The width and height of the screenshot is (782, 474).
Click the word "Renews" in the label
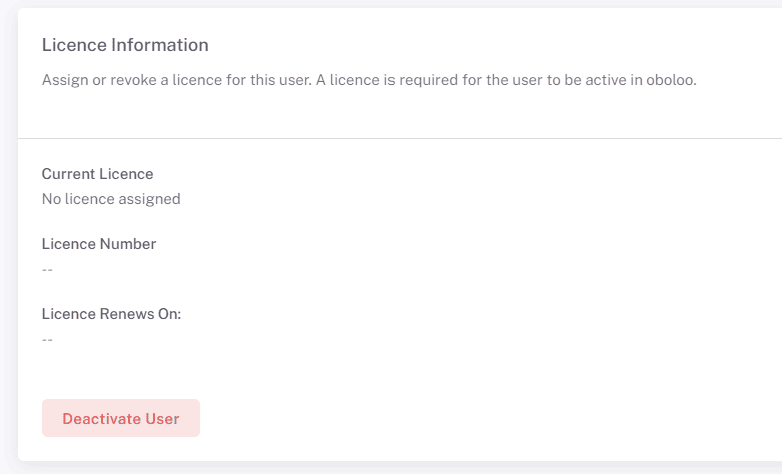coord(128,314)
